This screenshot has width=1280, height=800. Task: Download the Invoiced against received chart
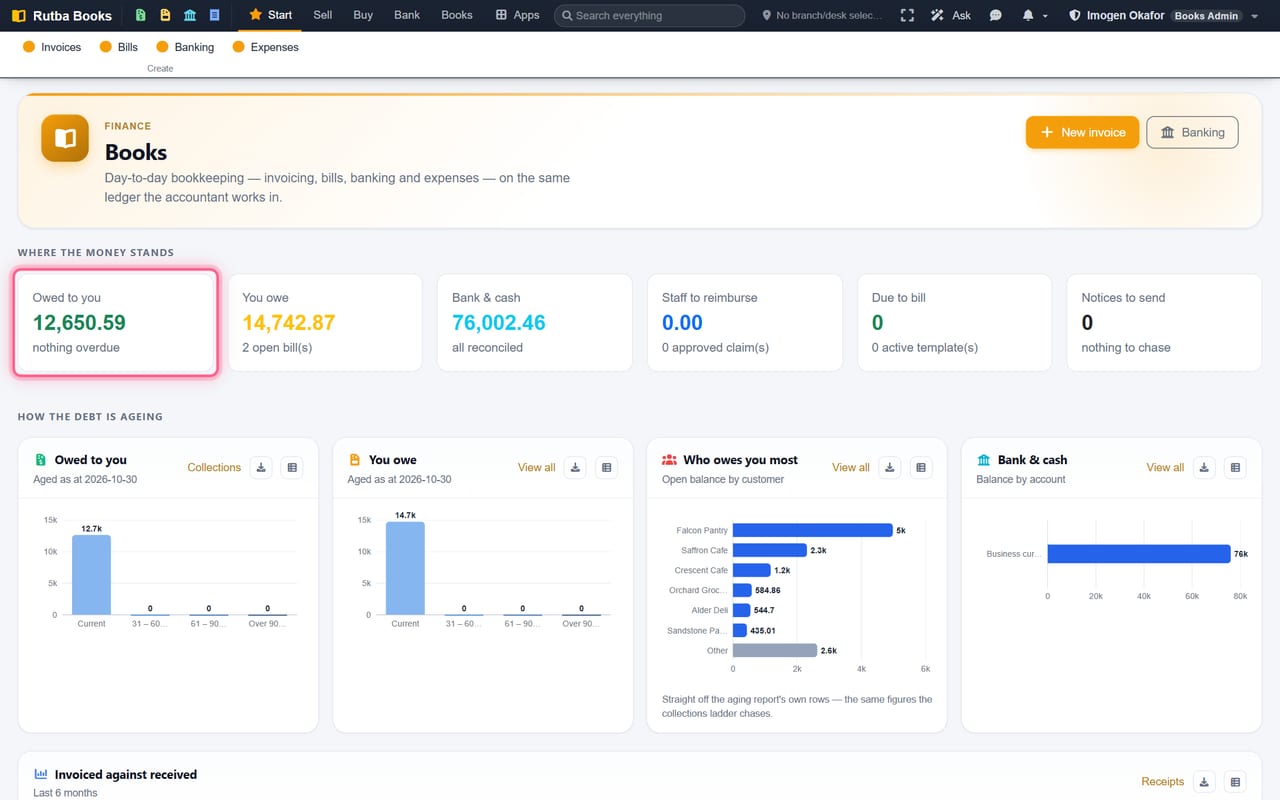tap(1204, 782)
